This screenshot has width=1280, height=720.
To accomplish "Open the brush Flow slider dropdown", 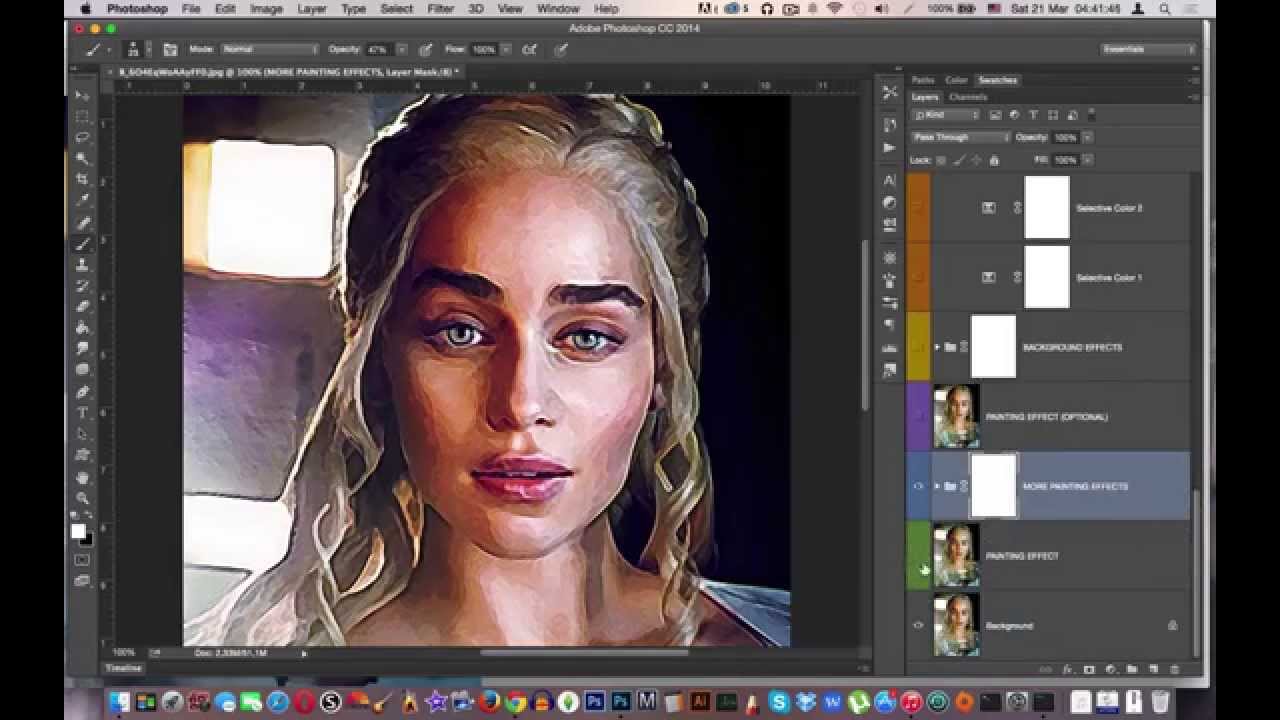I will point(506,49).
